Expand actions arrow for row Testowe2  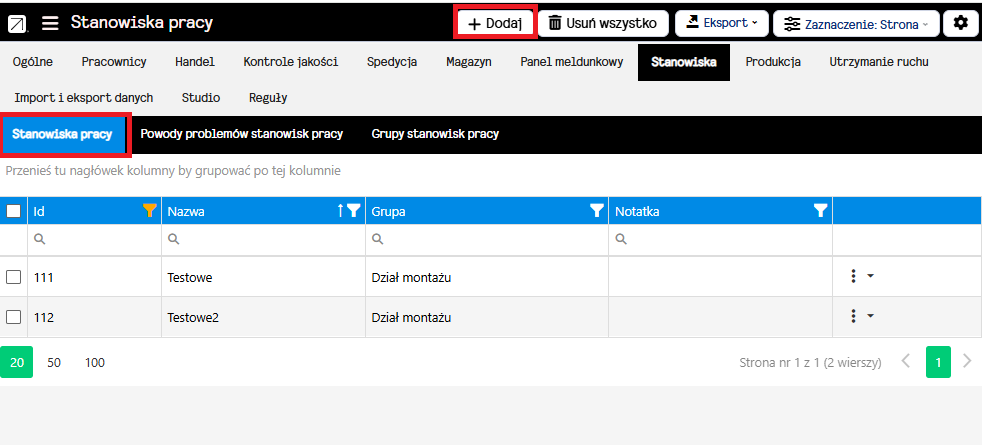870,317
